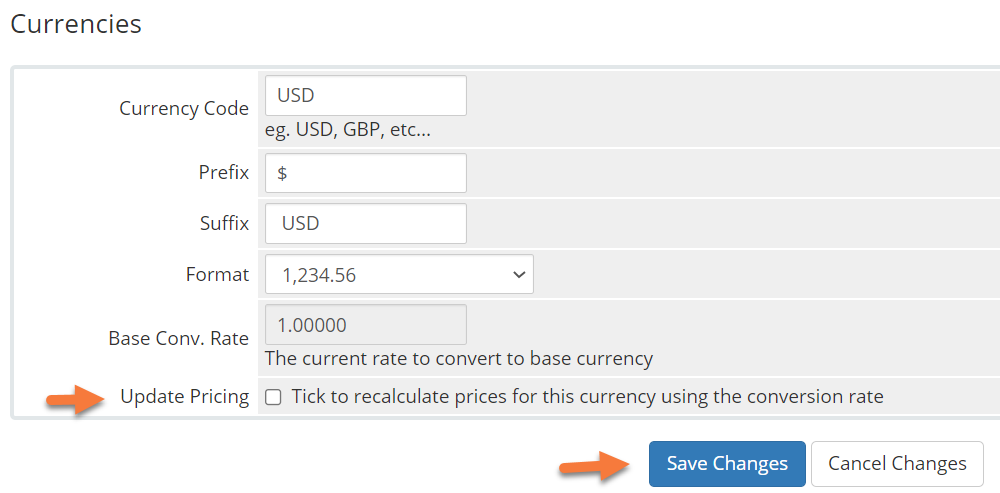Click the disabled Base Conv. Rate field

[365, 325]
